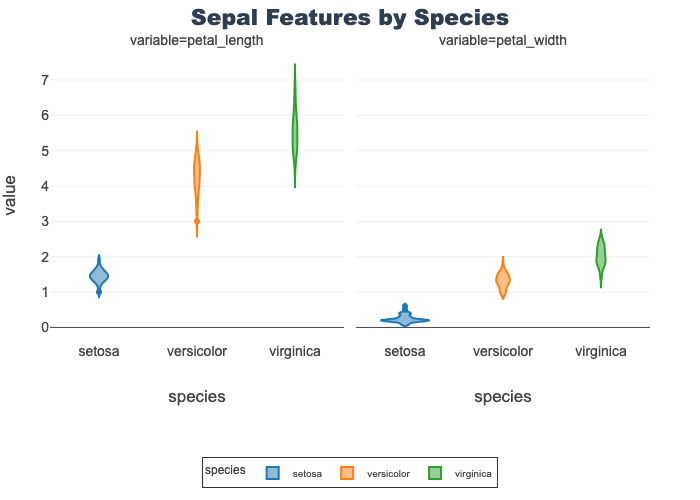Click the species x-axis title under left panel
The width and height of the screenshot is (700, 500).
click(x=197, y=396)
